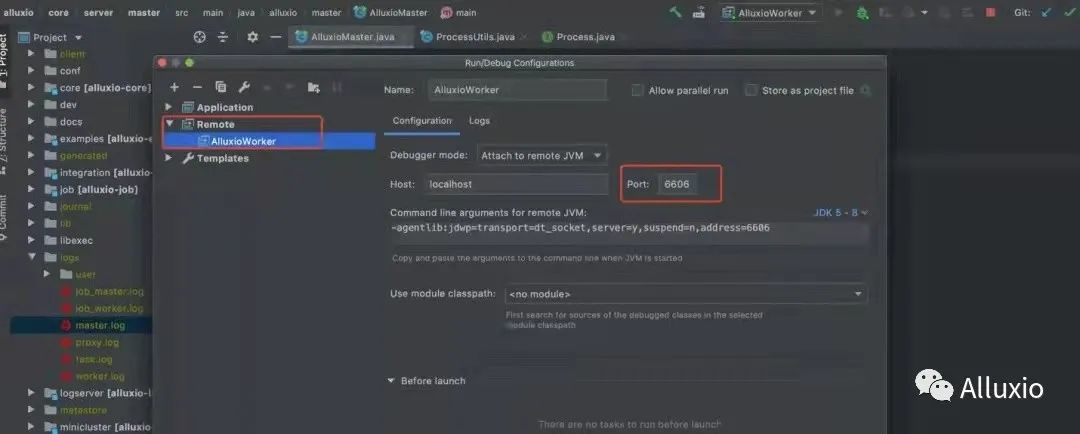Enable Store as project file checkbox
Image resolution: width=1080 pixels, height=434 pixels.
751,90
